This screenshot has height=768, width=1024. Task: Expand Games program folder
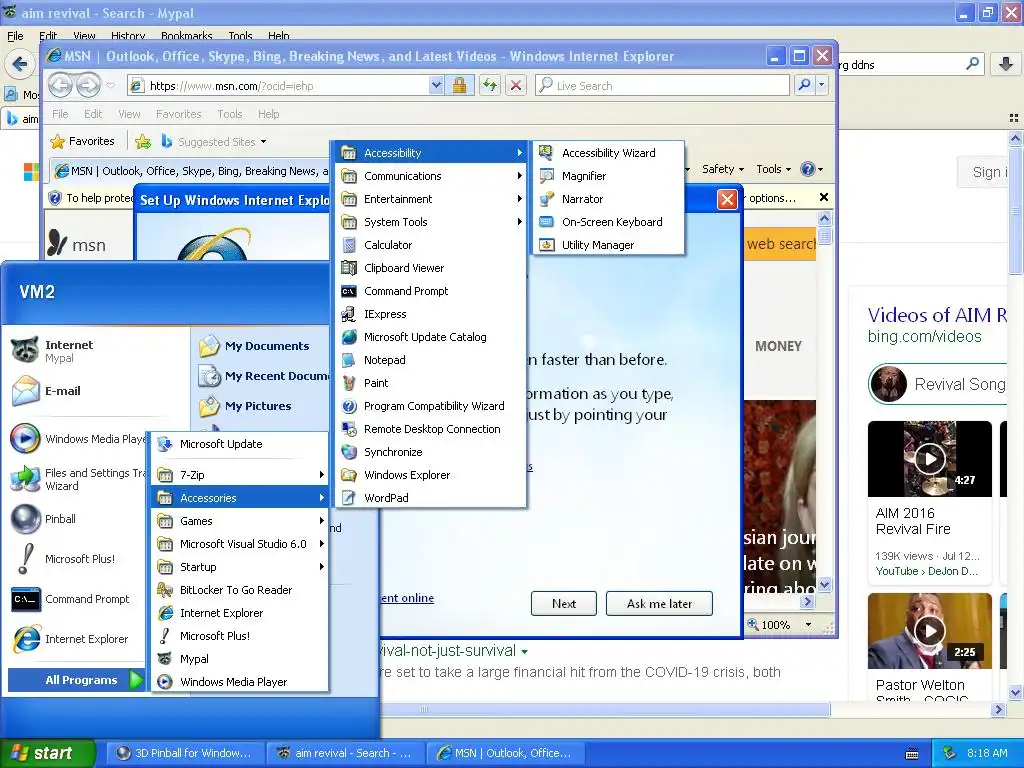pos(240,520)
